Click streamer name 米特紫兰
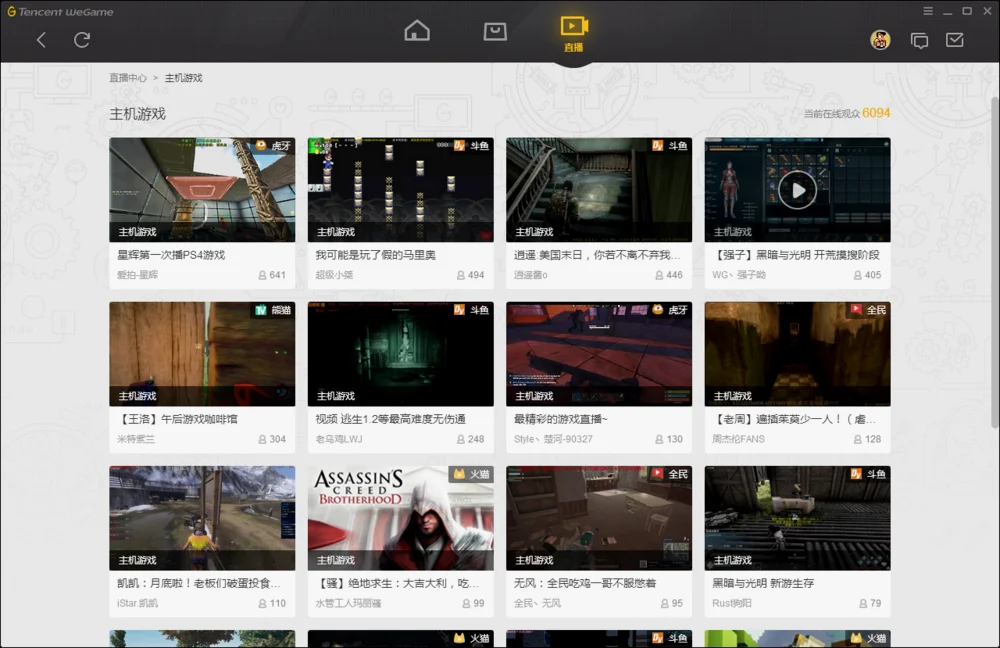1000x648 pixels. coord(136,439)
